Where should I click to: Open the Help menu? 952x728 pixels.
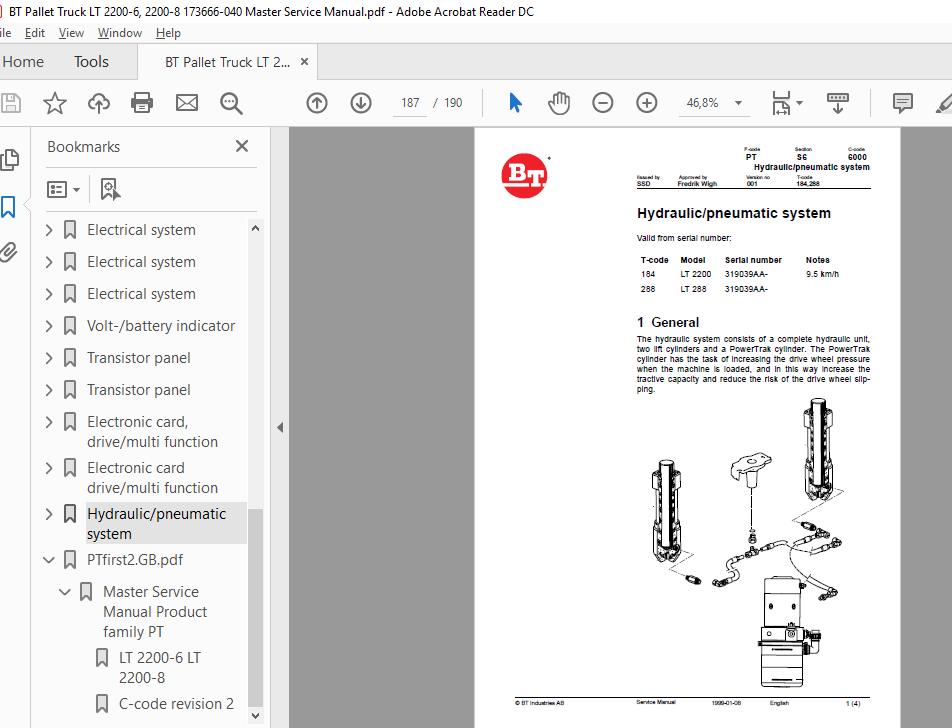[168, 33]
